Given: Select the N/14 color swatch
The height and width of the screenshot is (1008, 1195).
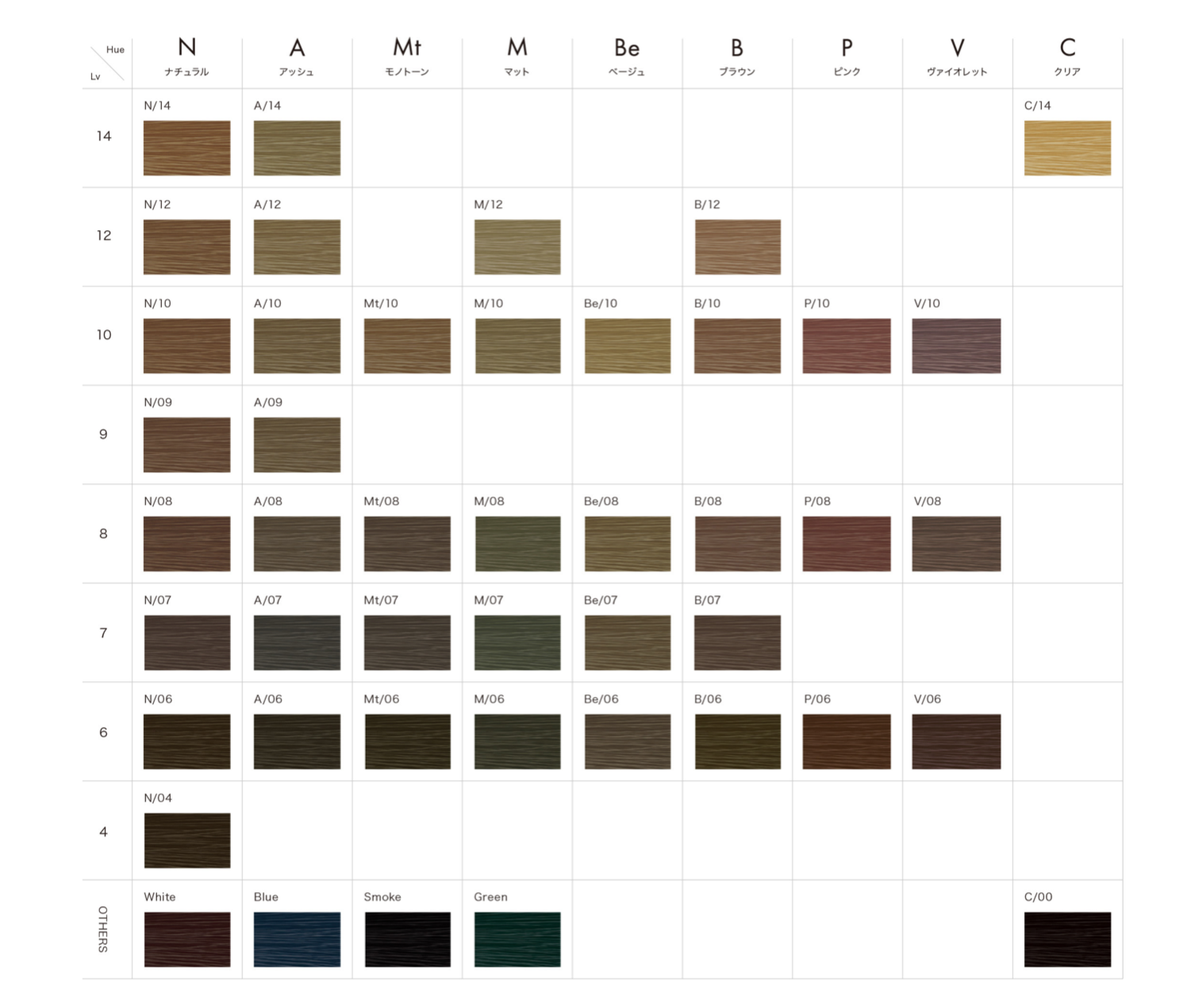Looking at the screenshot, I should (x=186, y=148).
